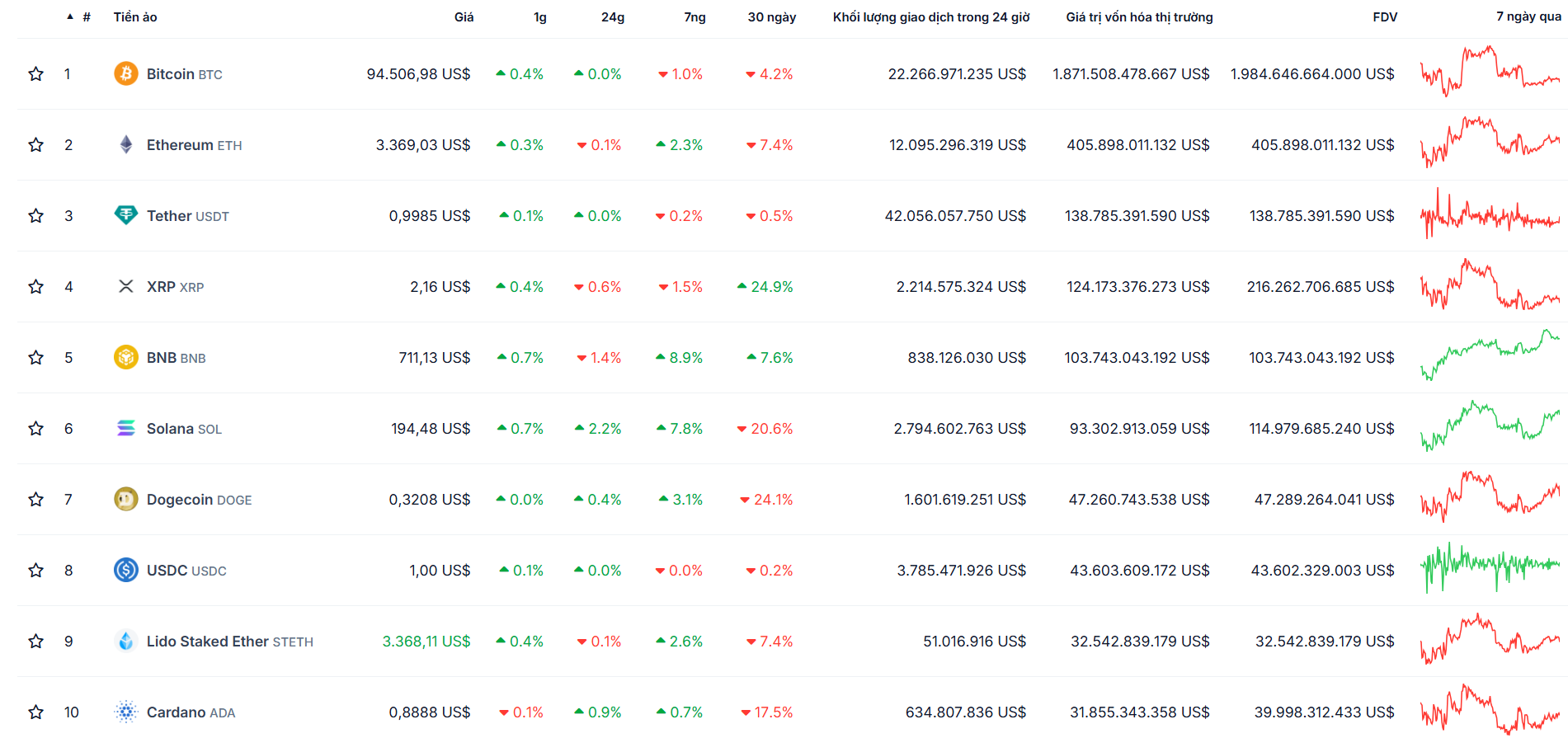Image resolution: width=1568 pixels, height=738 pixels.
Task: Open USDC's green 7-day sparkline
Action: pos(1490,568)
